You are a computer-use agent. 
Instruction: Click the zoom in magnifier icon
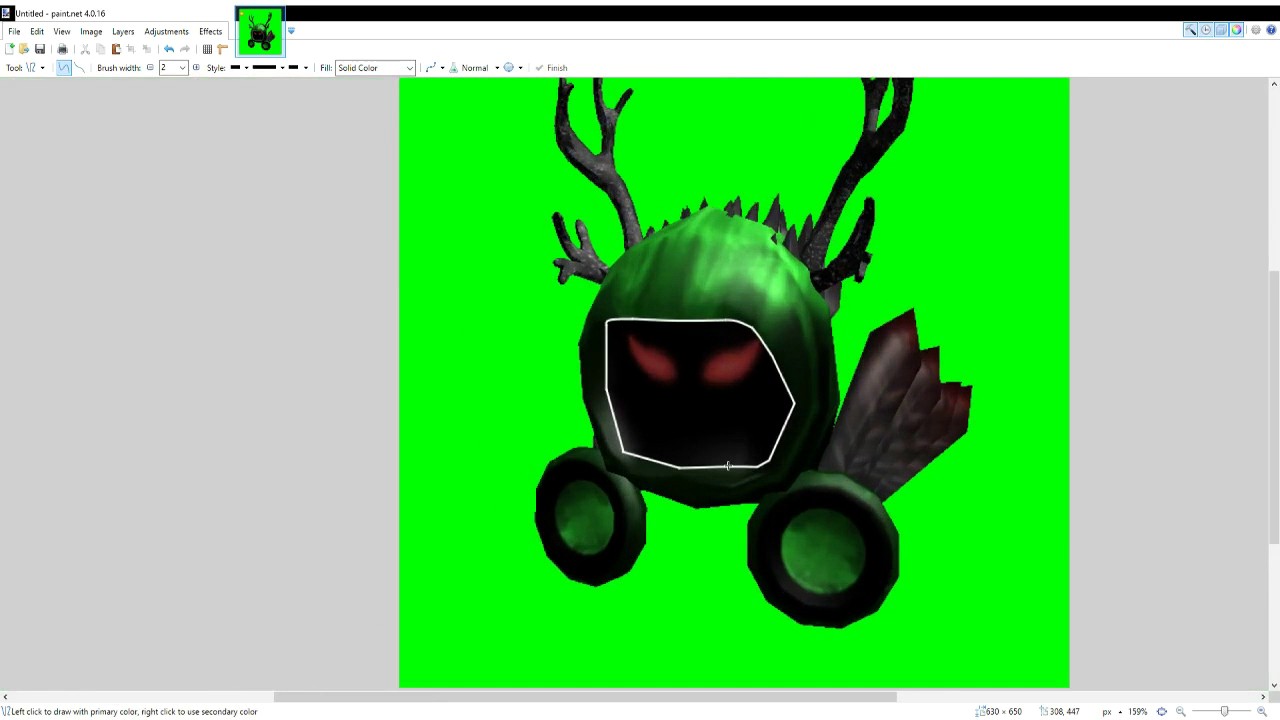tap(1262, 712)
